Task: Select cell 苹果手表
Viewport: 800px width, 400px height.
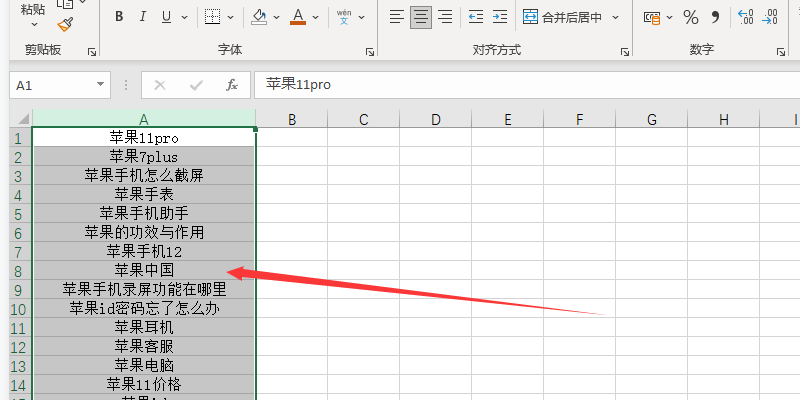Action: coord(144,194)
